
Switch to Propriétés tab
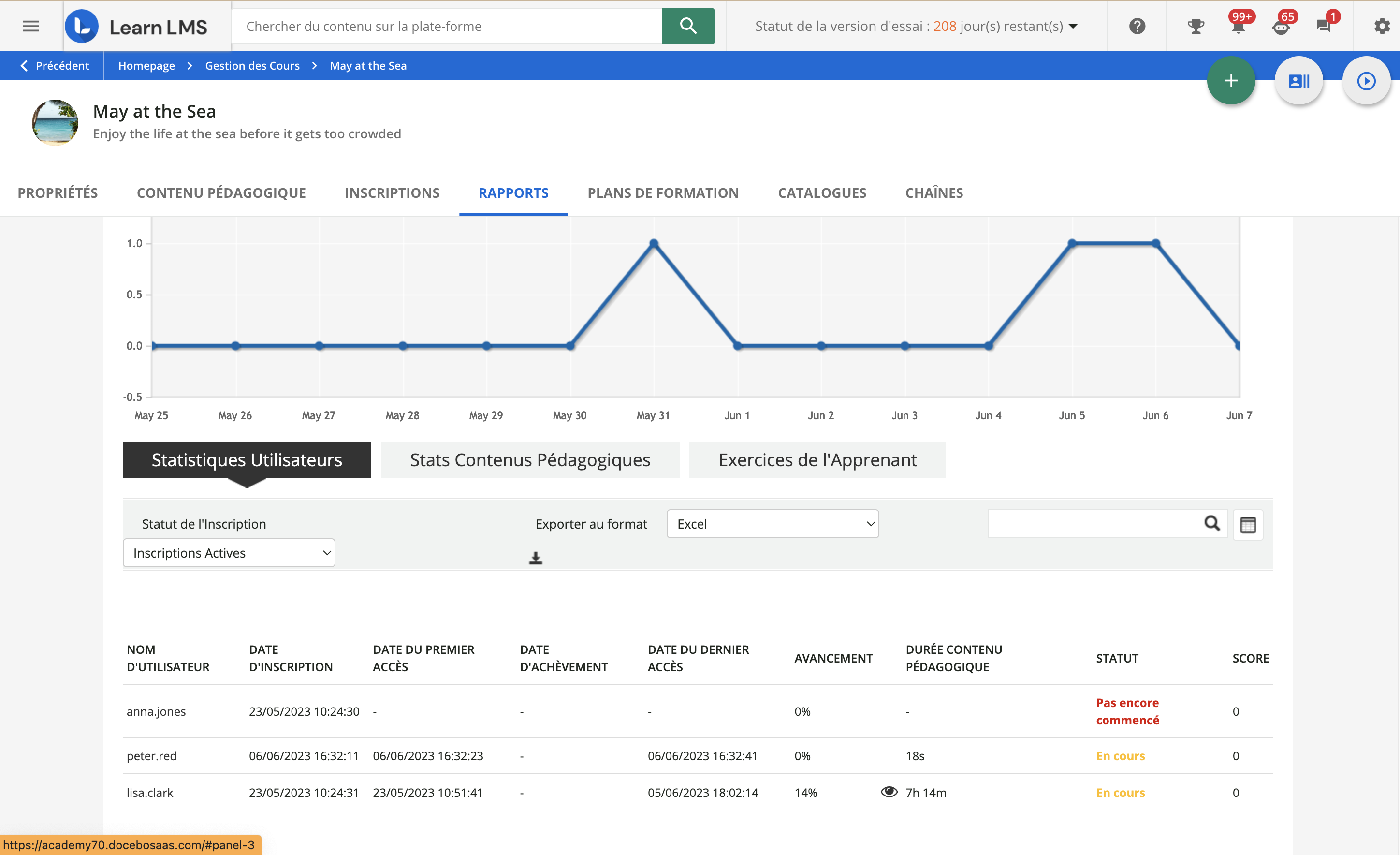(x=58, y=193)
